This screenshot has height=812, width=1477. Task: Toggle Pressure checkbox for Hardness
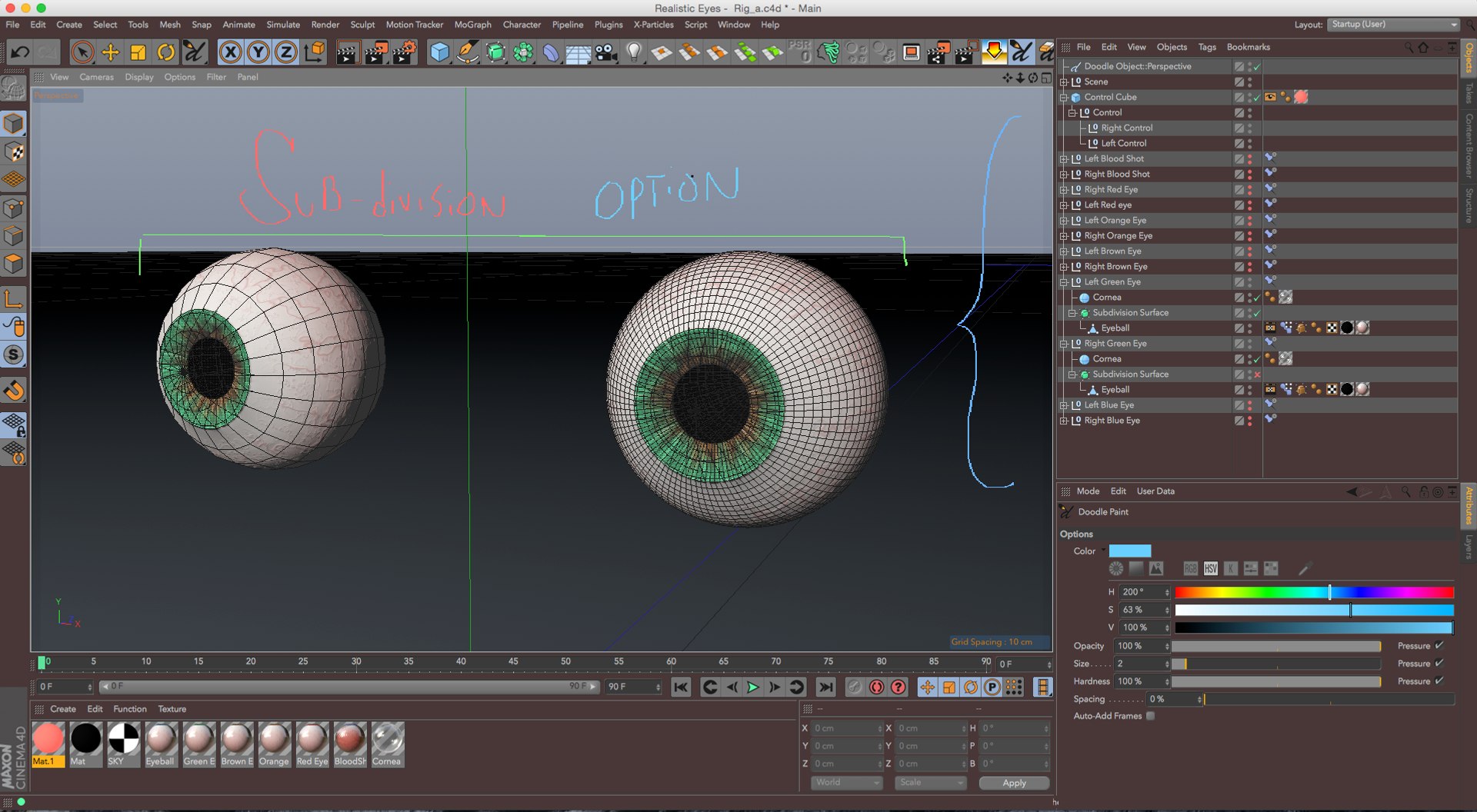[x=1439, y=681]
